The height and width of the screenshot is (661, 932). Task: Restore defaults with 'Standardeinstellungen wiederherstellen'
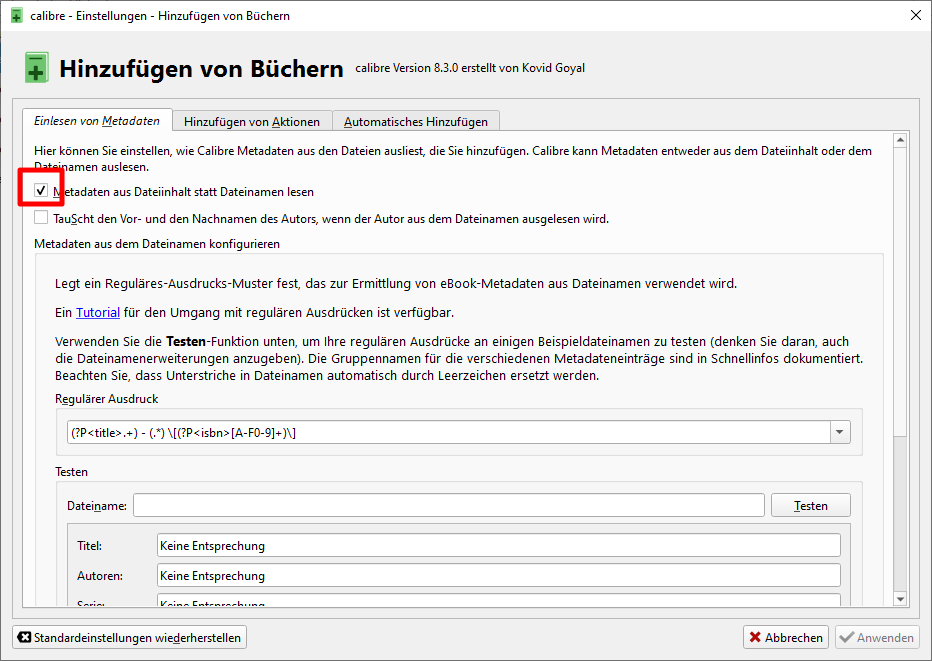pyautogui.click(x=130, y=637)
